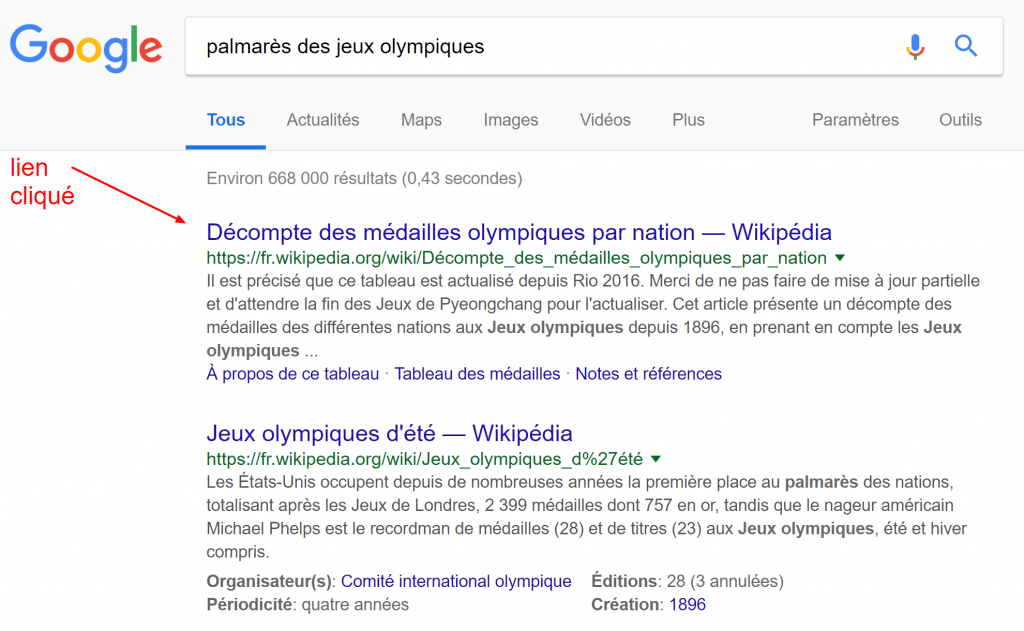The image size is (1024, 631).
Task: Open the Notes et références sitelink
Action: pyautogui.click(x=648, y=374)
